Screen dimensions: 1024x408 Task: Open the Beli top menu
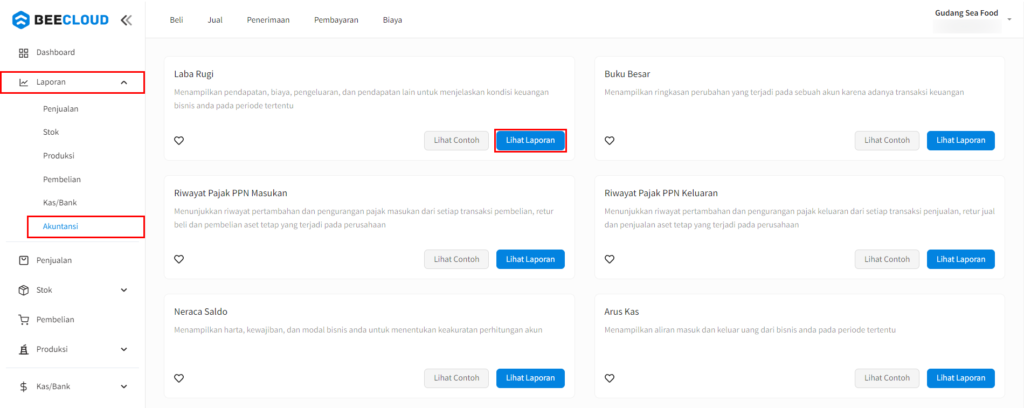tap(176, 20)
